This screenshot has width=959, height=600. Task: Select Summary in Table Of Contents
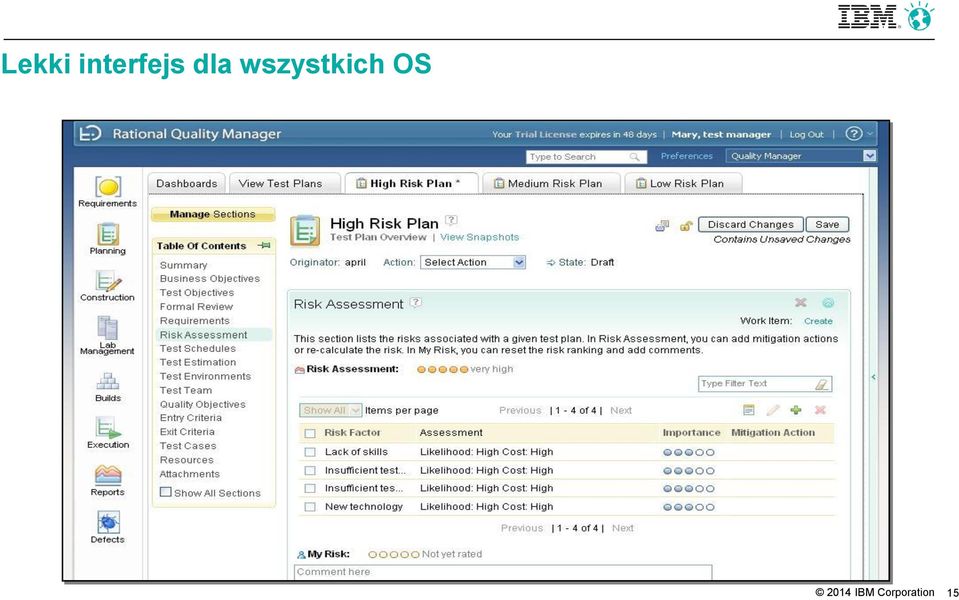pos(183,265)
